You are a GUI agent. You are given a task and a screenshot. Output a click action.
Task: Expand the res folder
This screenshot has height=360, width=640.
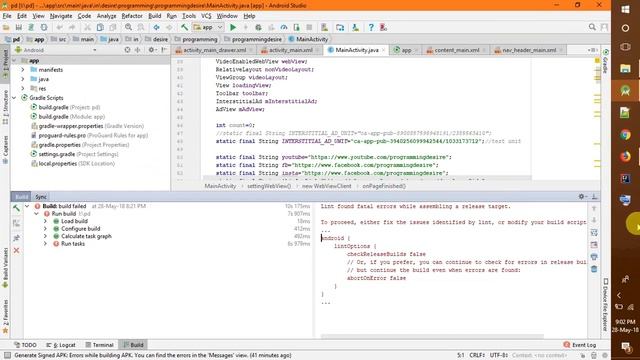[x=23, y=89]
